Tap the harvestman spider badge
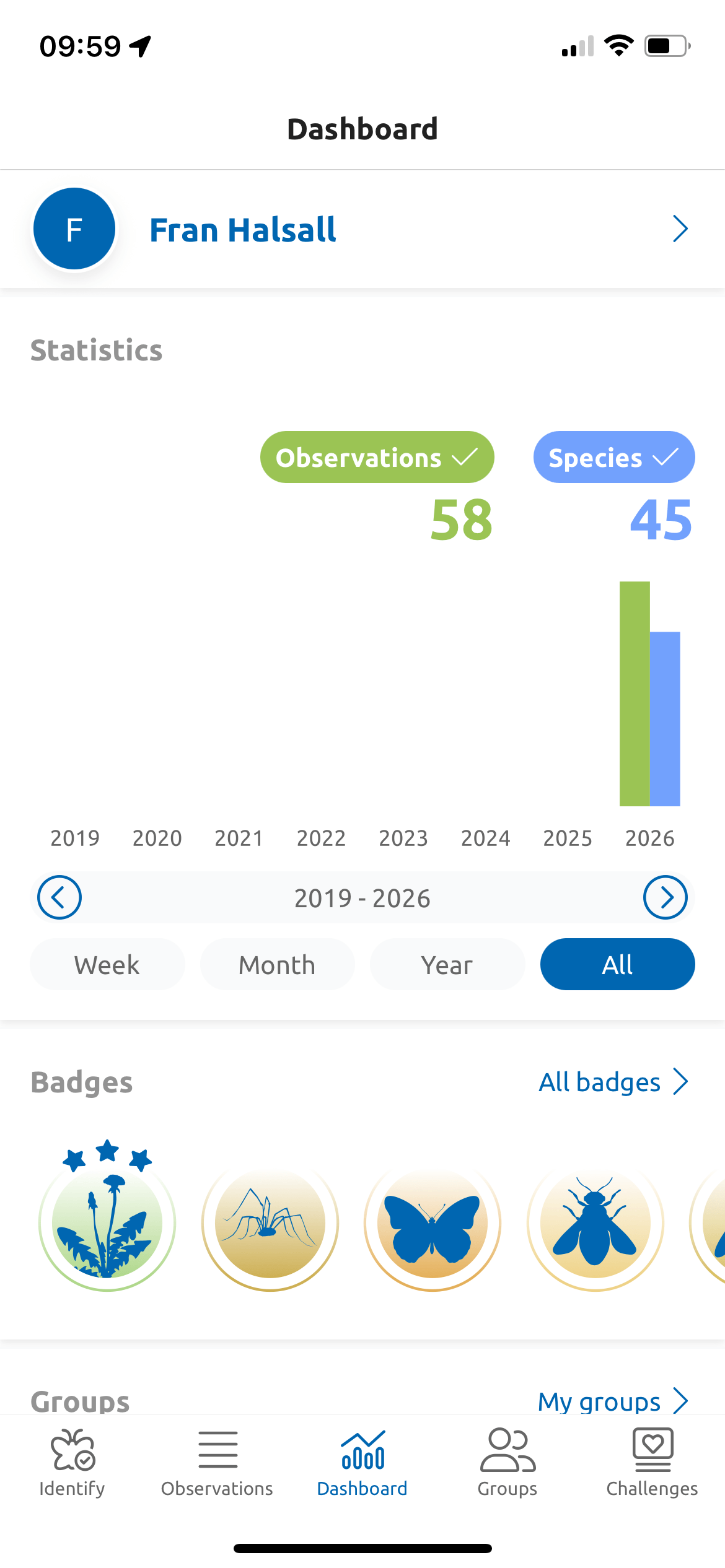 pos(270,1223)
